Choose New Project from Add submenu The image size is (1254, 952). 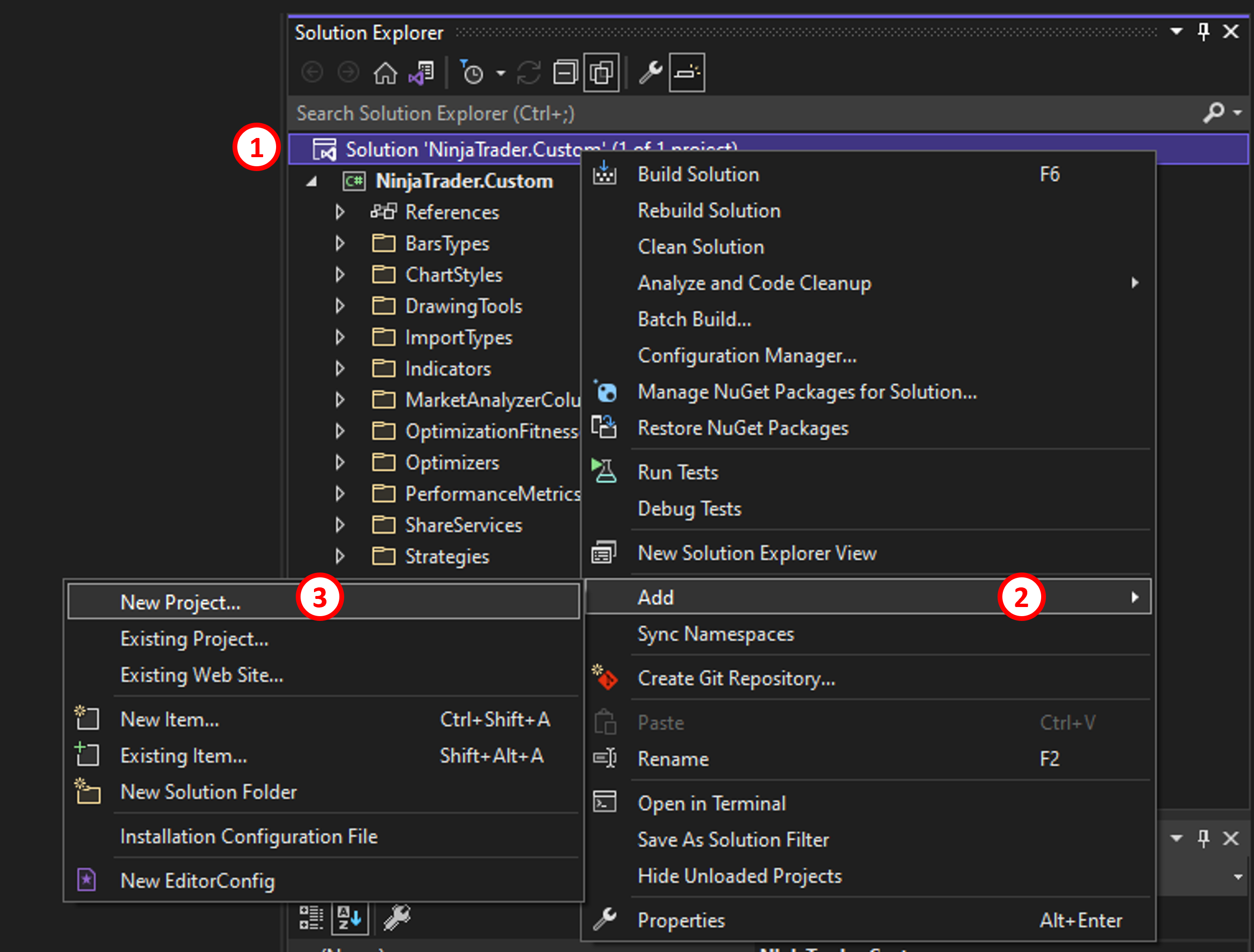pos(323,602)
